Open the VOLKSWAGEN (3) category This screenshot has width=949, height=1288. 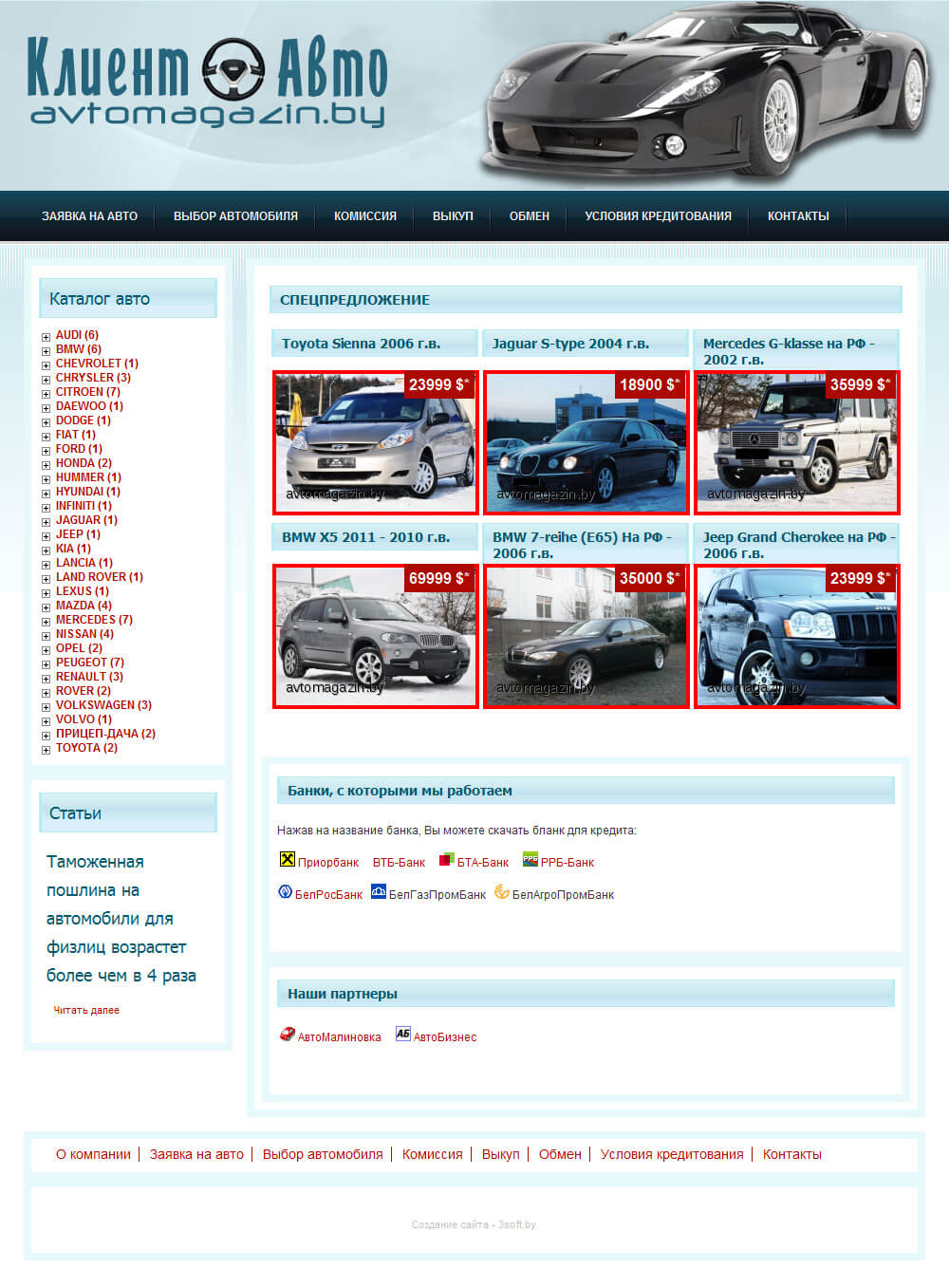pyautogui.click(x=102, y=705)
